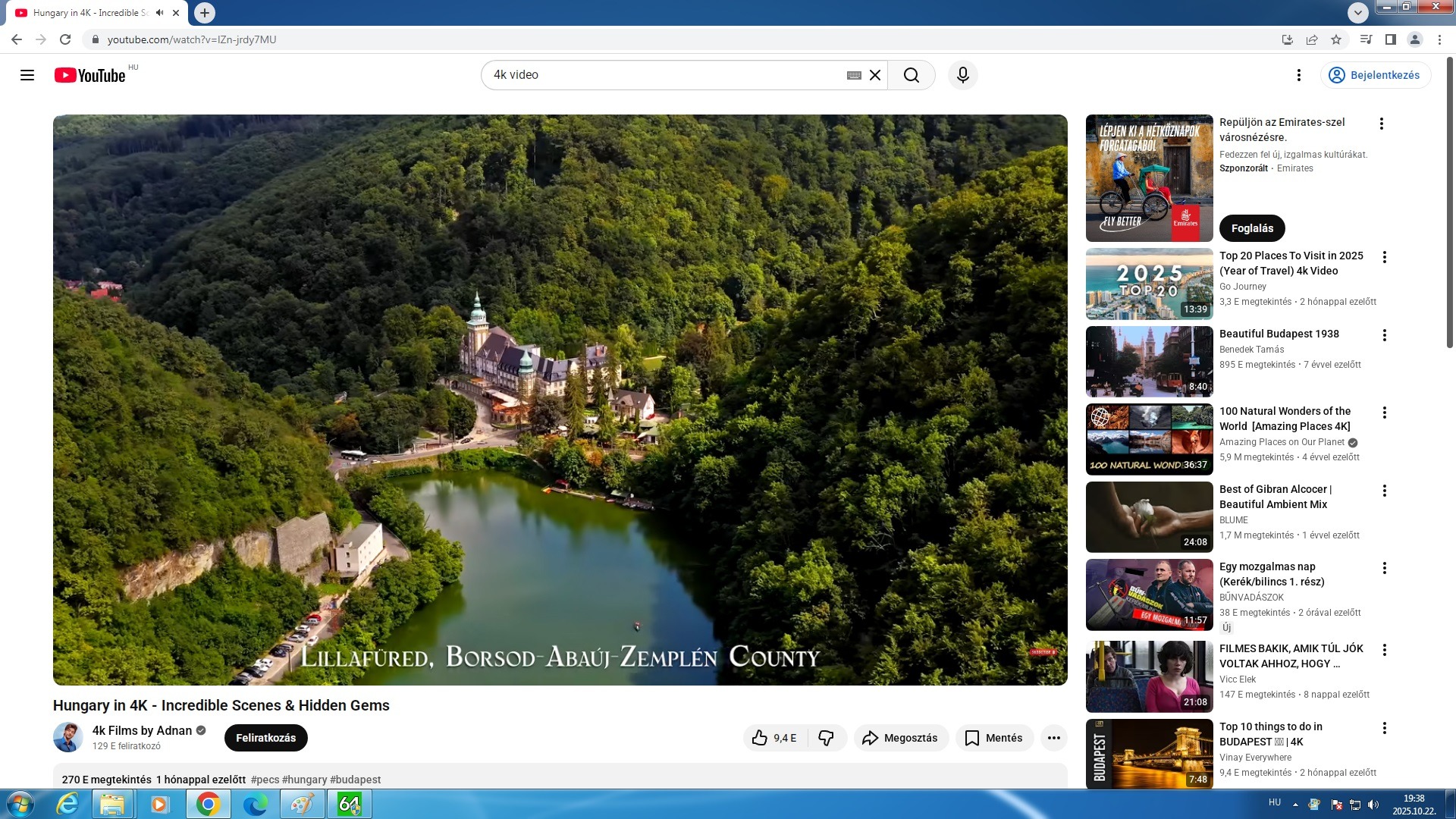Clear the search box with X icon

[x=875, y=75]
